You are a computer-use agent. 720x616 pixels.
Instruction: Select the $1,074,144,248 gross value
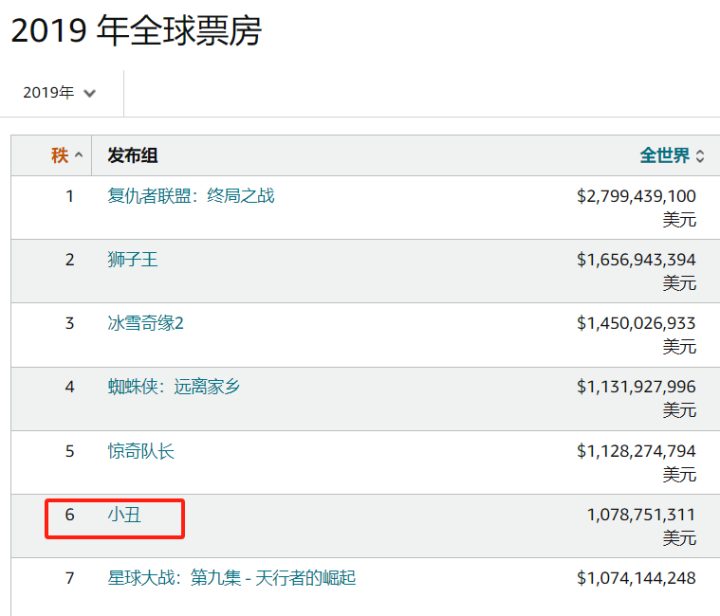(x=636, y=578)
